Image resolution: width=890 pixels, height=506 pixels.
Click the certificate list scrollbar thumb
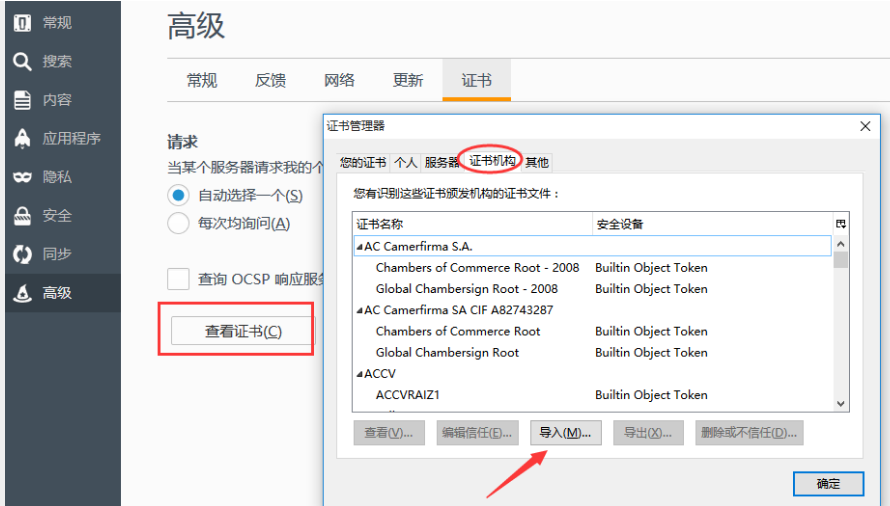(841, 260)
